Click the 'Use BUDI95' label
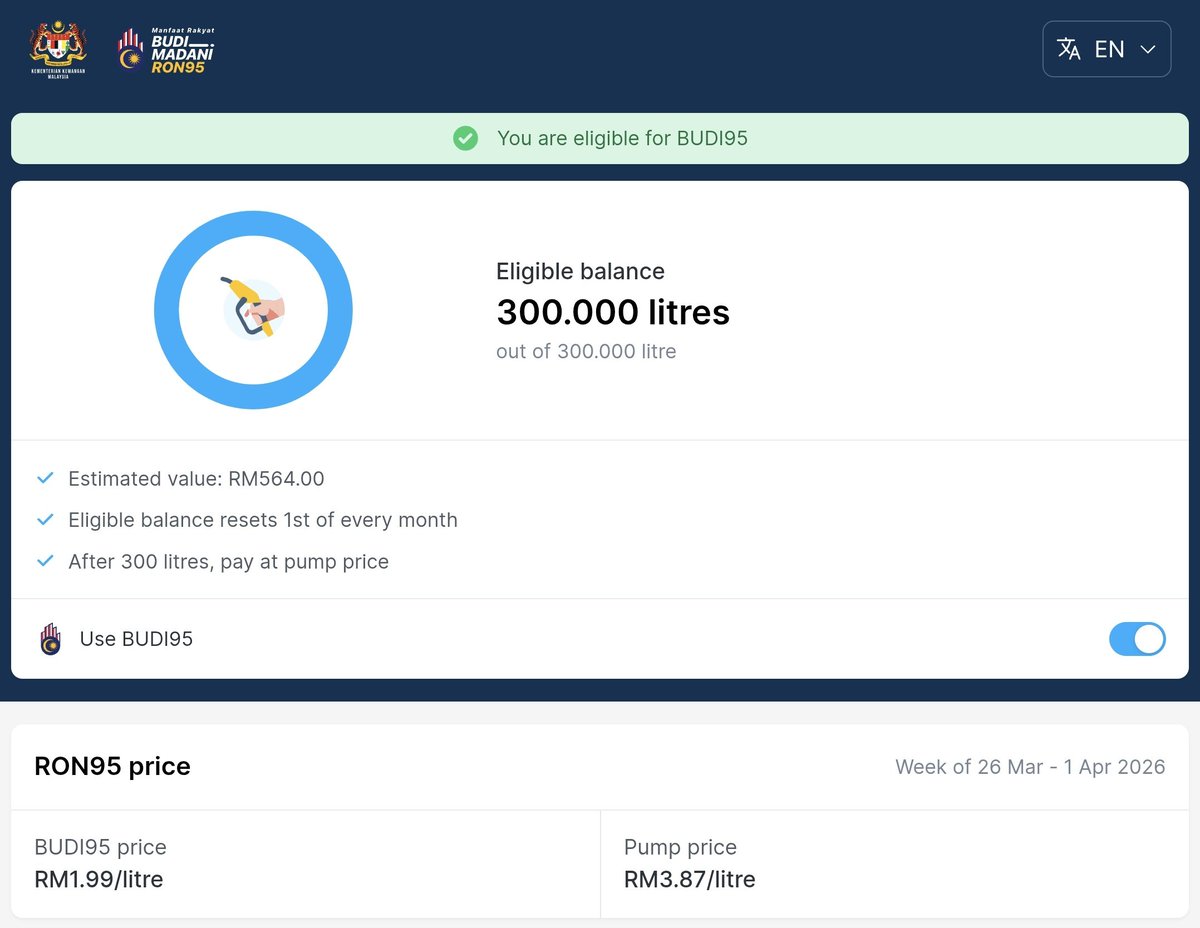Image resolution: width=1200 pixels, height=928 pixels. [x=136, y=639]
